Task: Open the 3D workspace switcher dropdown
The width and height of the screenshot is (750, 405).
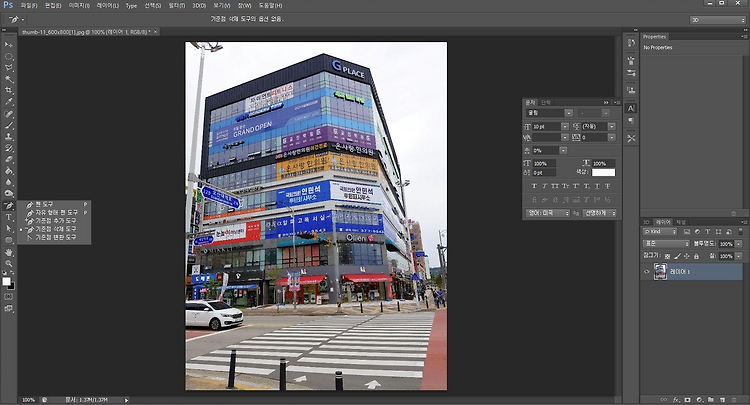Action: (718, 20)
